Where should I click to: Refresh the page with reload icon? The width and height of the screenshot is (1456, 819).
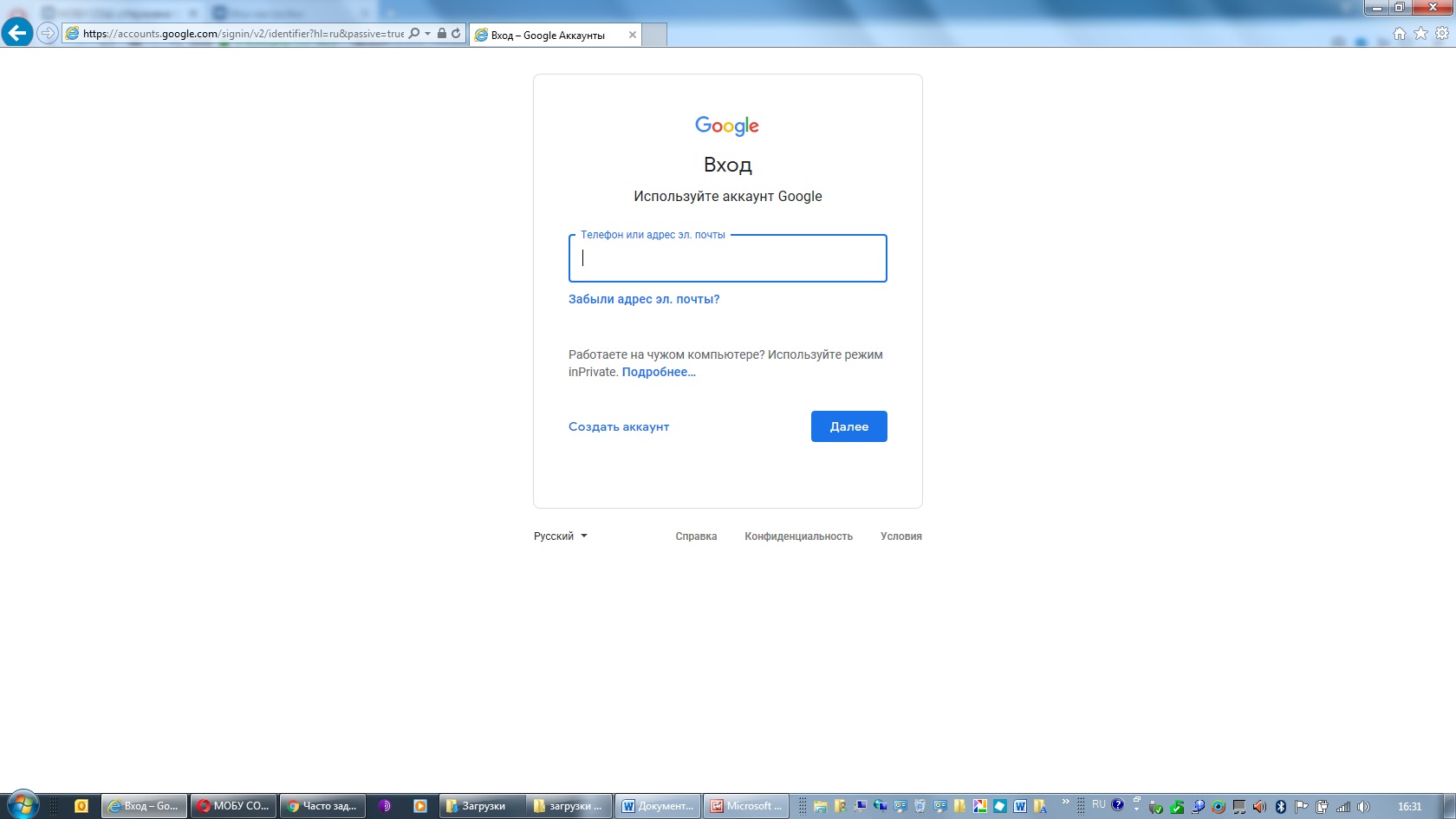(456, 34)
